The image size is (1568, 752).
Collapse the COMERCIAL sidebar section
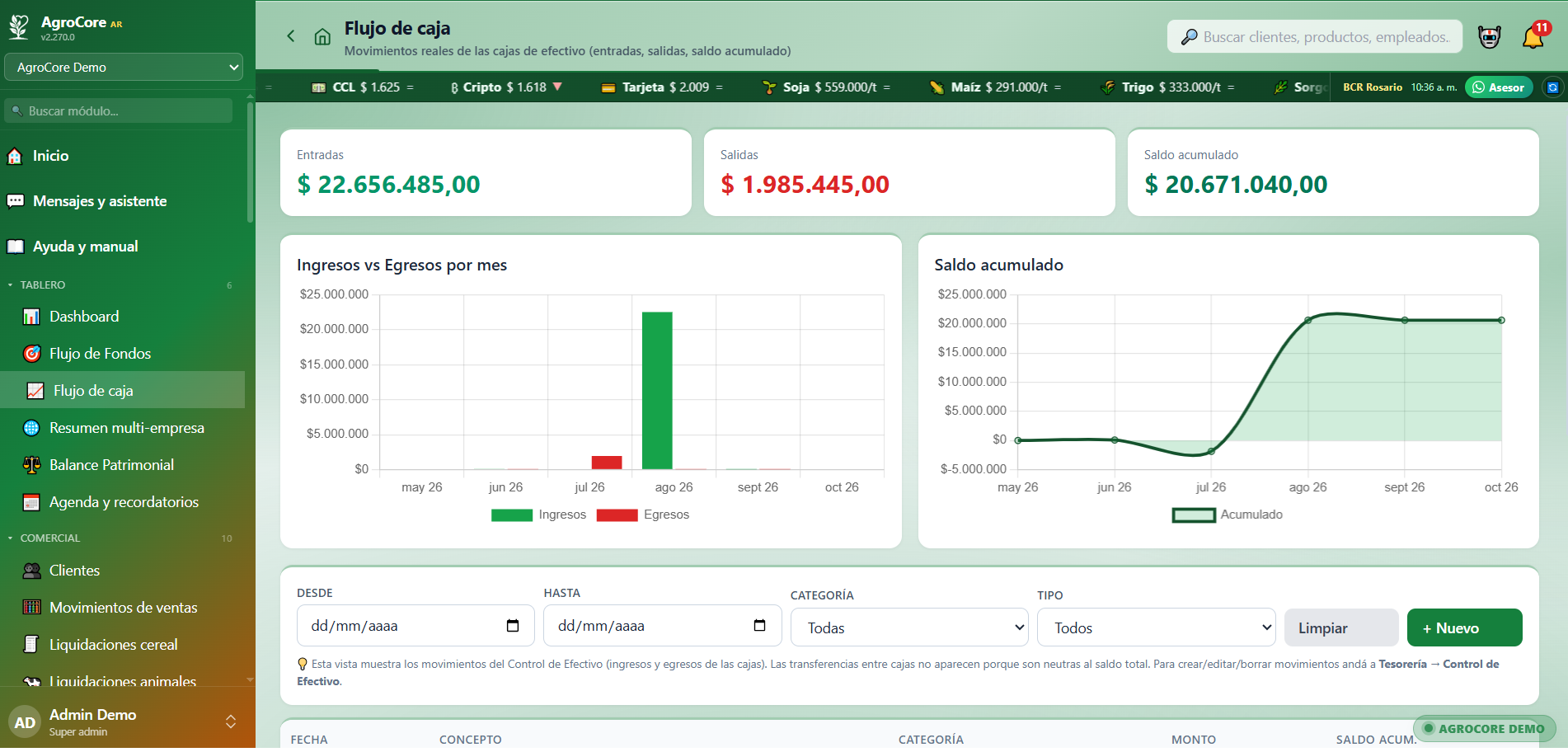point(122,538)
